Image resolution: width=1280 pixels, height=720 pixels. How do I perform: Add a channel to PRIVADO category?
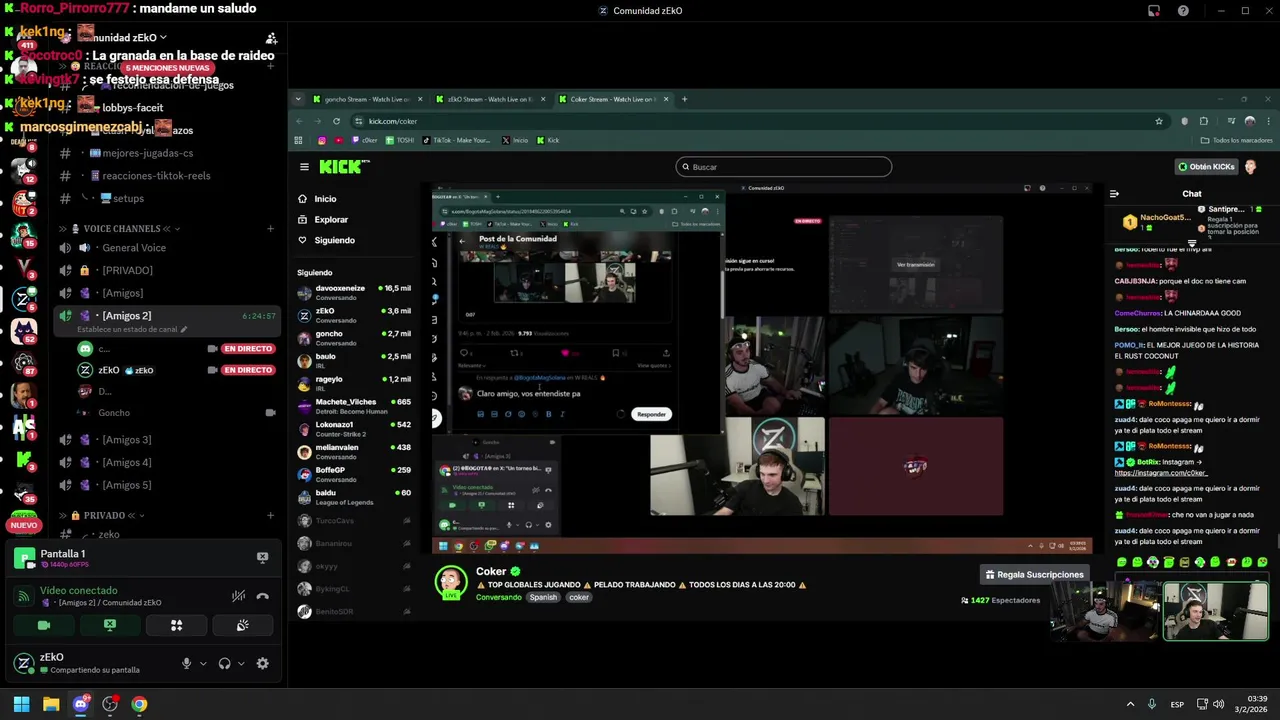pos(270,516)
